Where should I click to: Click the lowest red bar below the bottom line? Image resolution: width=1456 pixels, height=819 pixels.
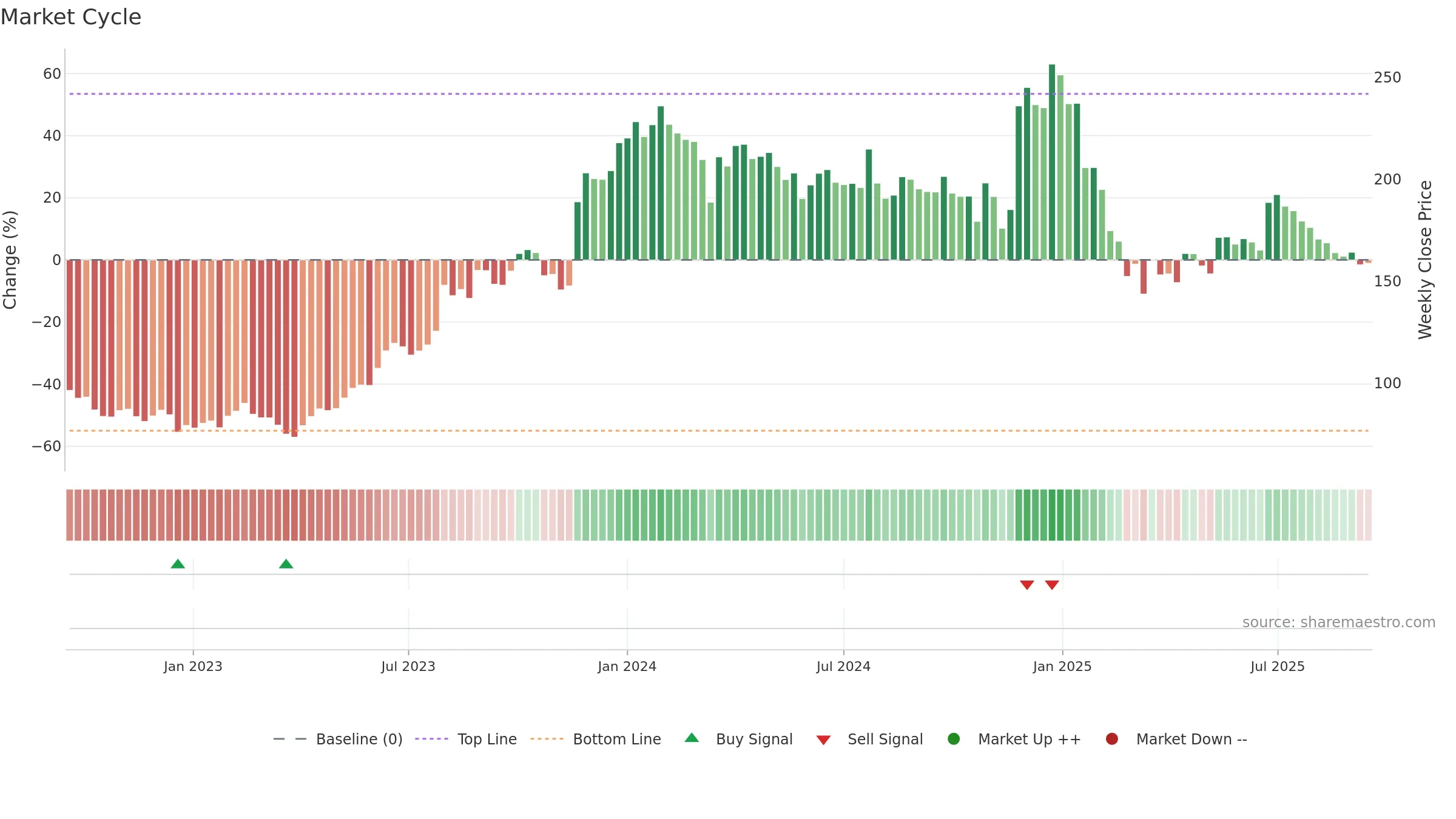pos(294,348)
